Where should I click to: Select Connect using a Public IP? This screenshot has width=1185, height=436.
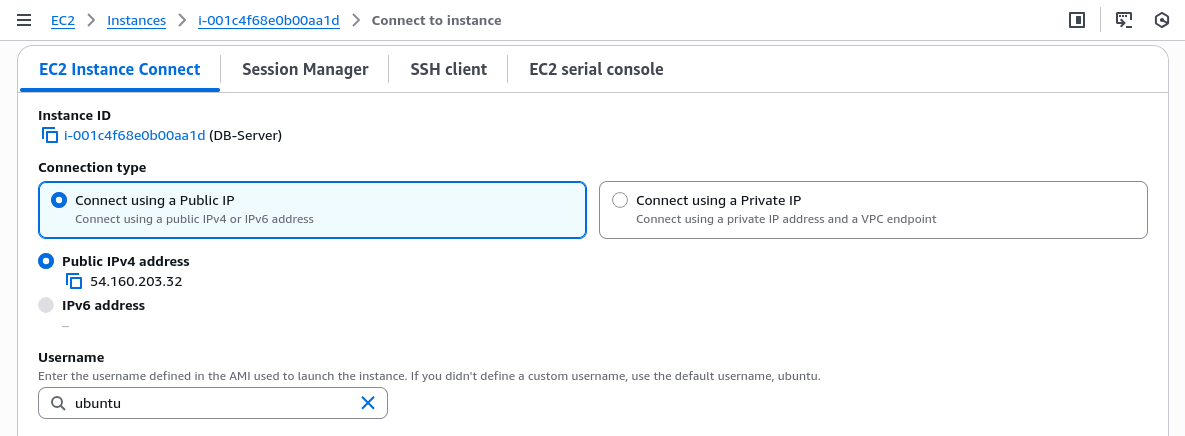59,200
